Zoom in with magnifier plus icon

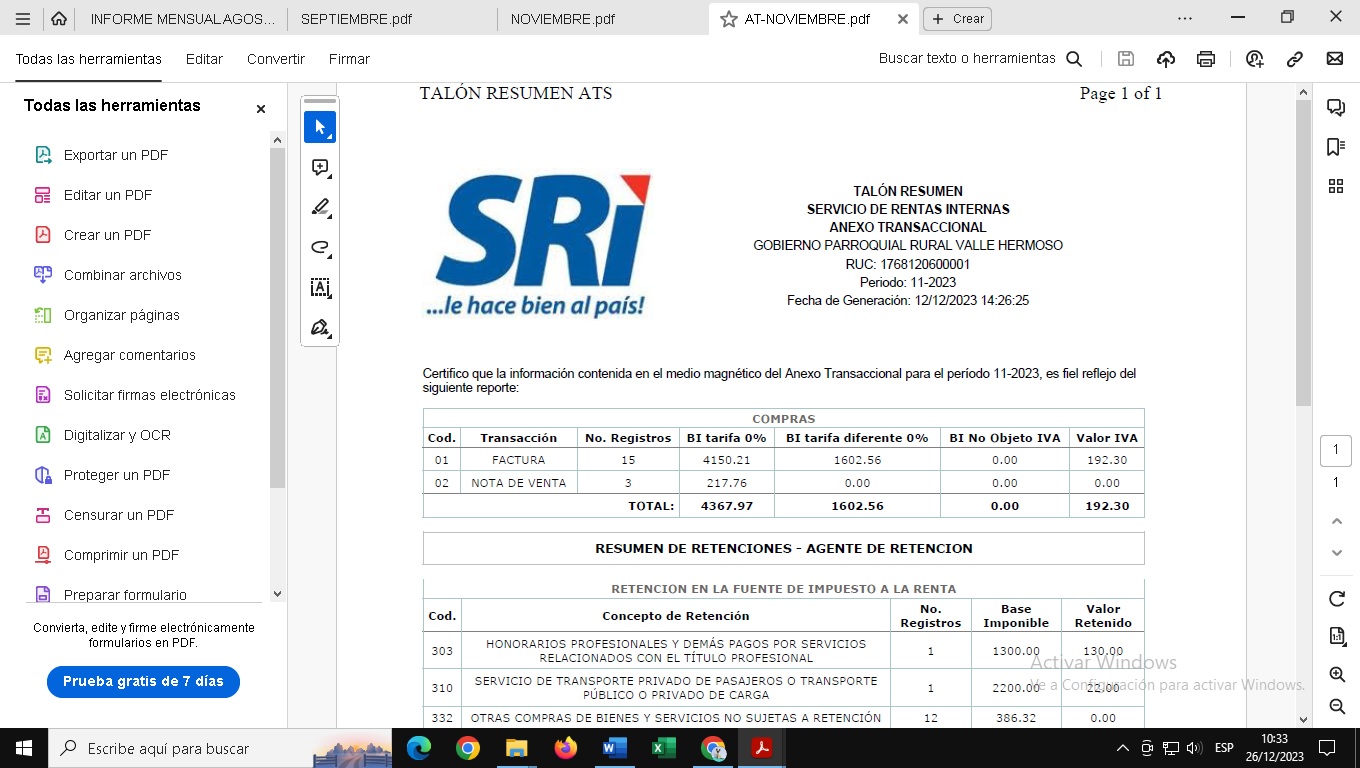pyautogui.click(x=1336, y=675)
